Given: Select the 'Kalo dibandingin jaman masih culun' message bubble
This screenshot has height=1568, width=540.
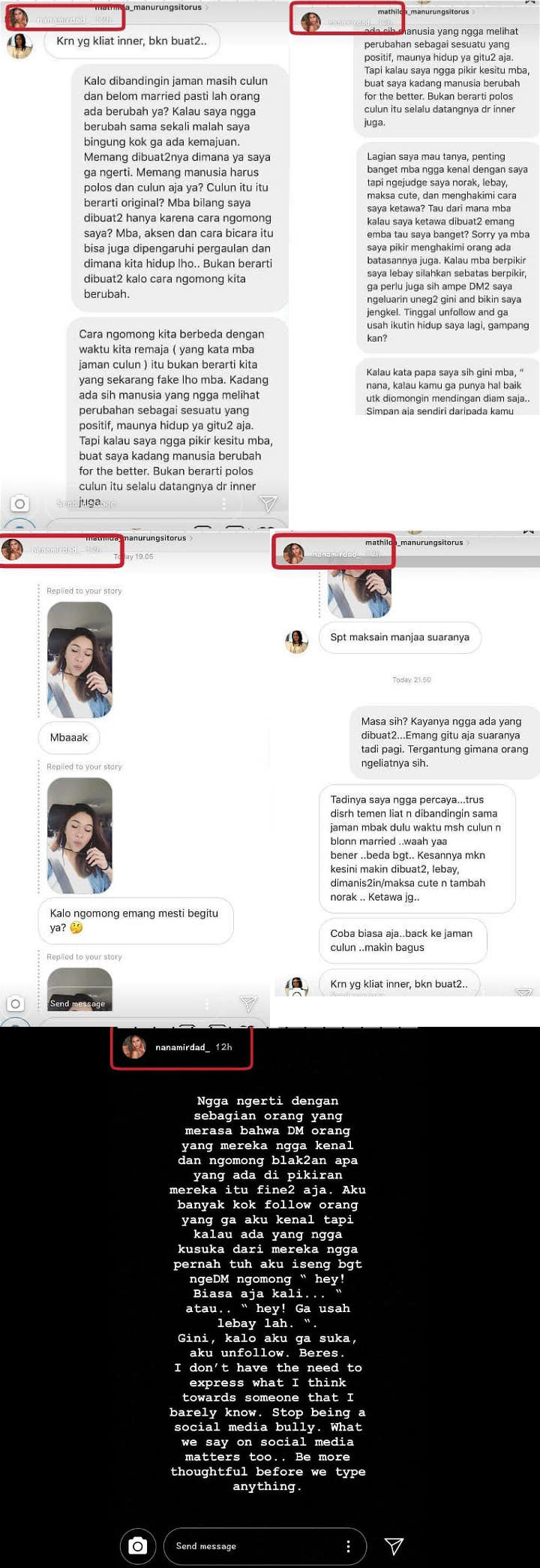Looking at the screenshot, I should click(180, 188).
